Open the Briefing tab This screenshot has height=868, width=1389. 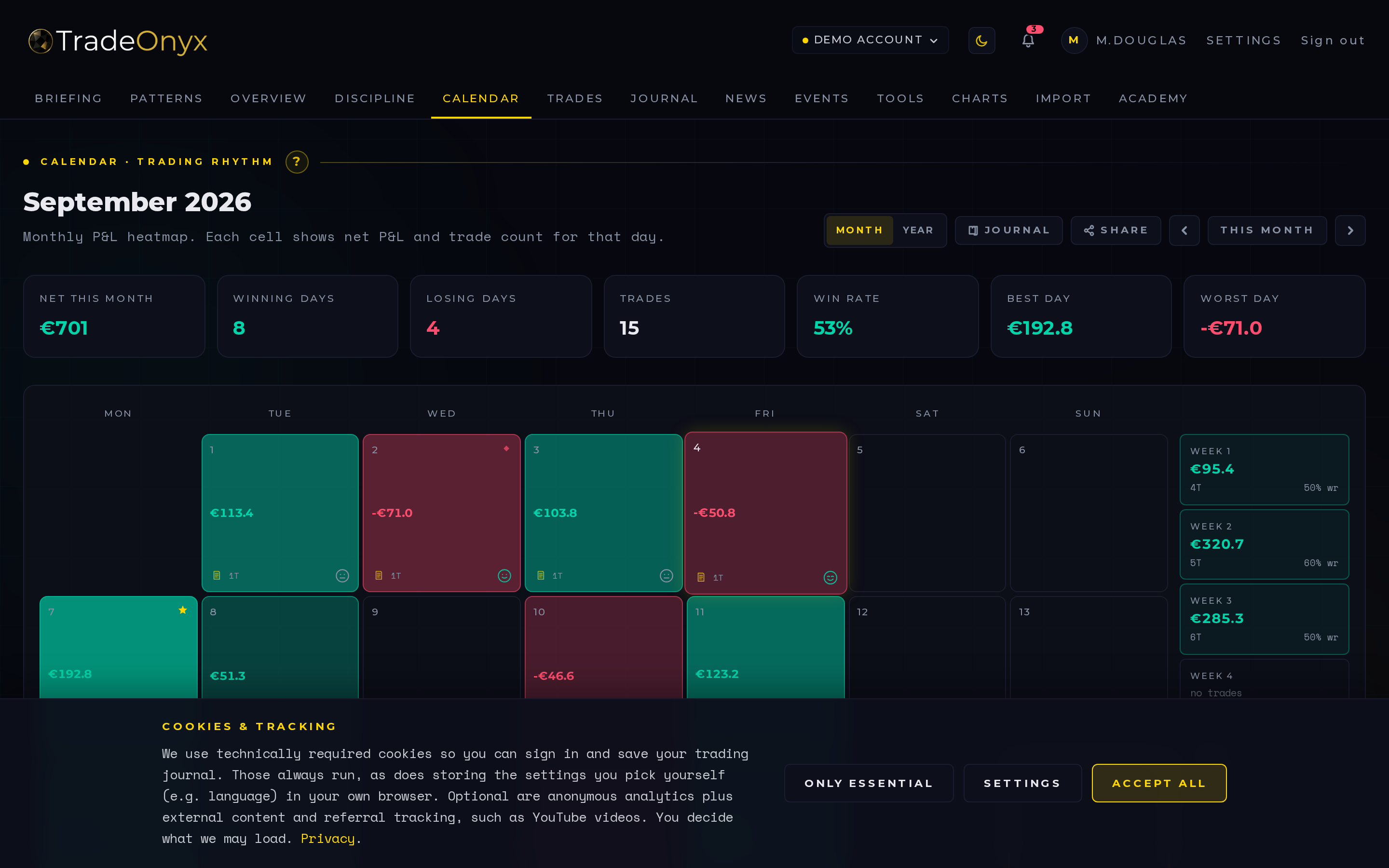pyautogui.click(x=69, y=98)
